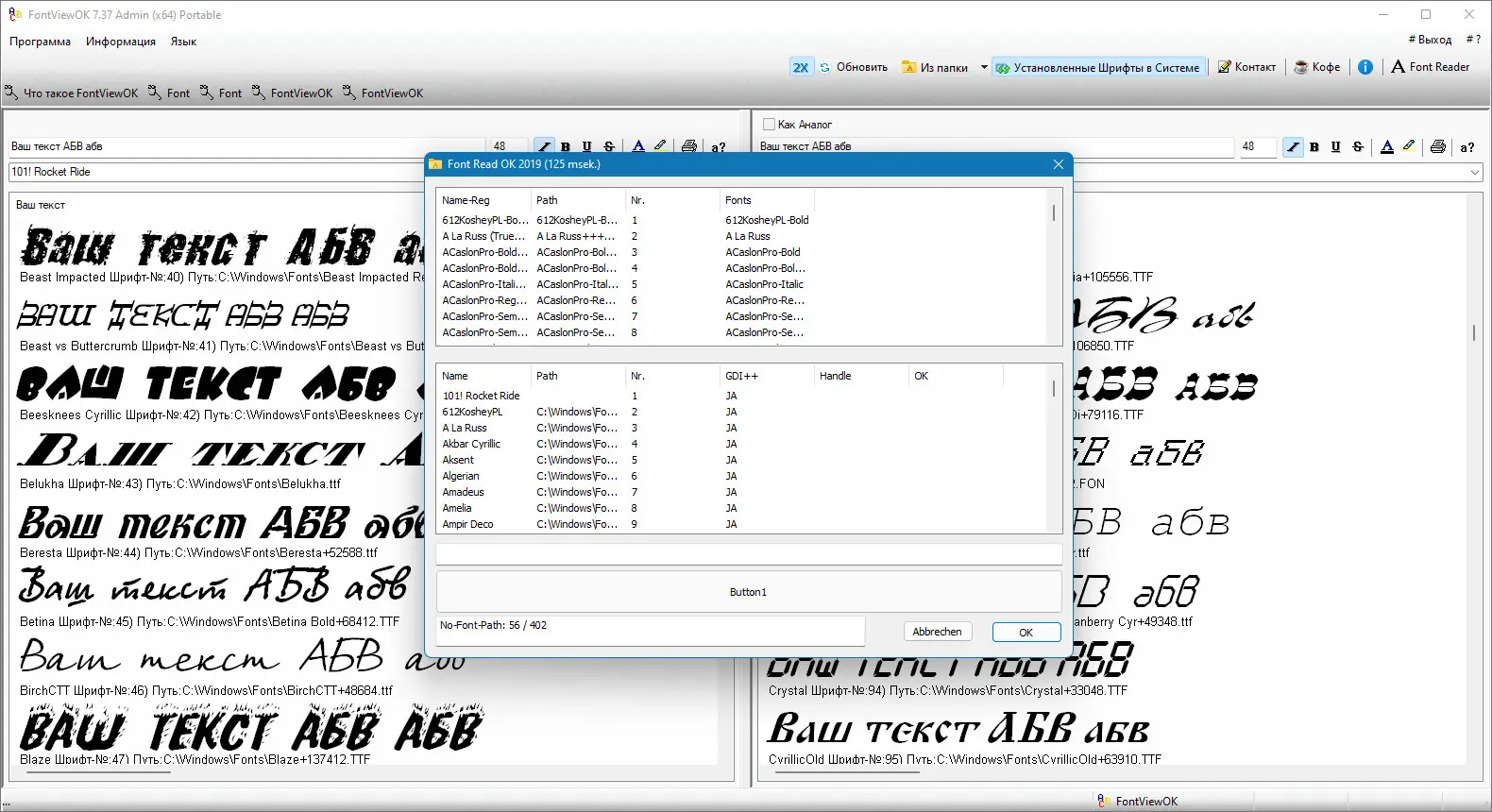The height and width of the screenshot is (812, 1492).
Task: Toggle underline in the left font pane
Action: (587, 147)
